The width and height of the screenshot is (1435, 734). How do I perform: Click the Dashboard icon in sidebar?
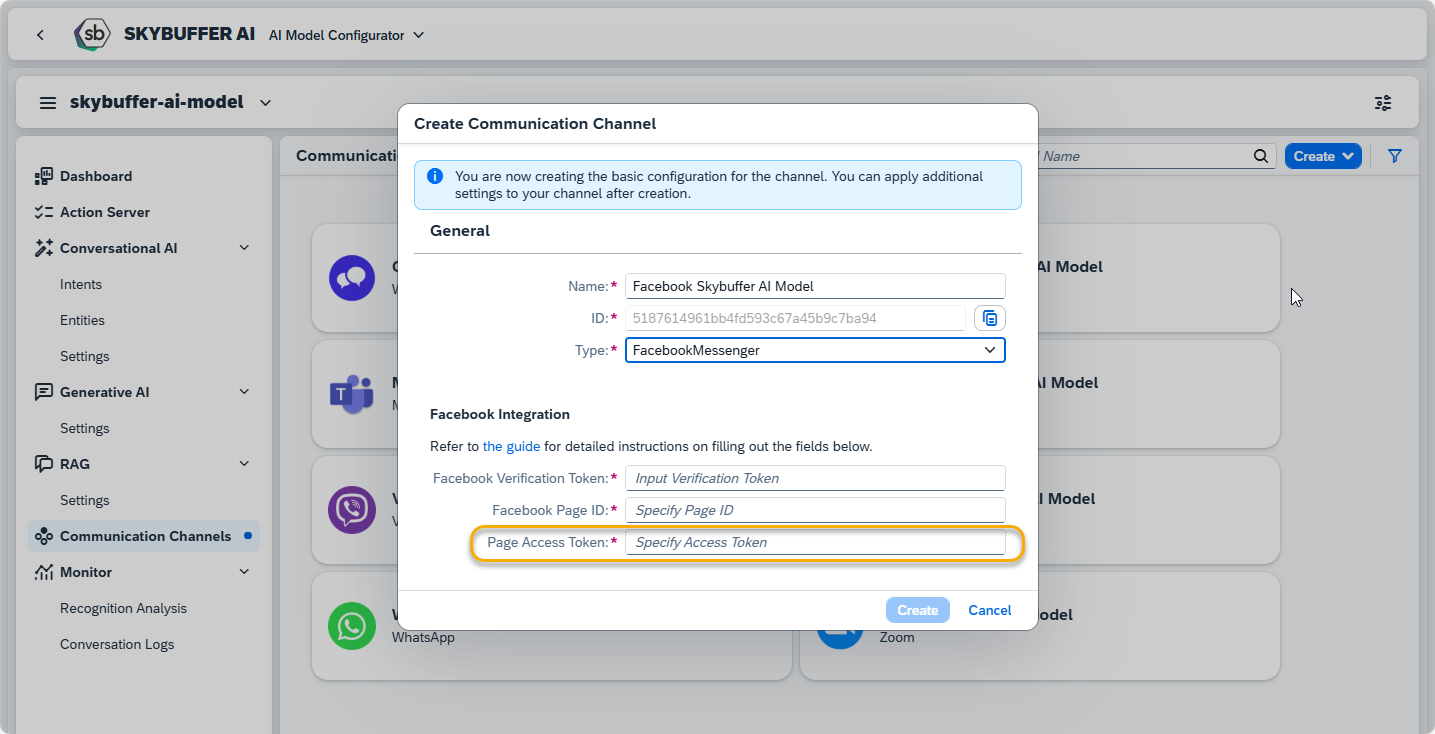coord(43,176)
